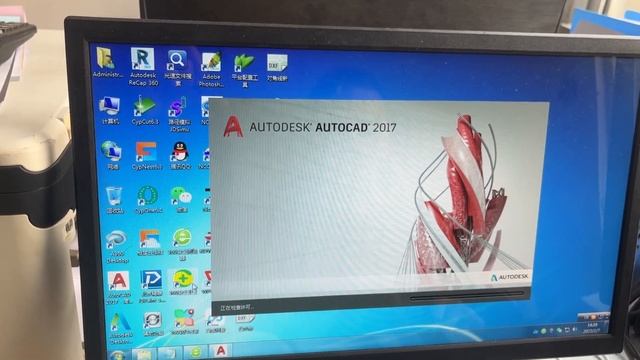This screenshot has height=360, width=640.
Task: Open the Computer desktop icon
Action: 110,111
